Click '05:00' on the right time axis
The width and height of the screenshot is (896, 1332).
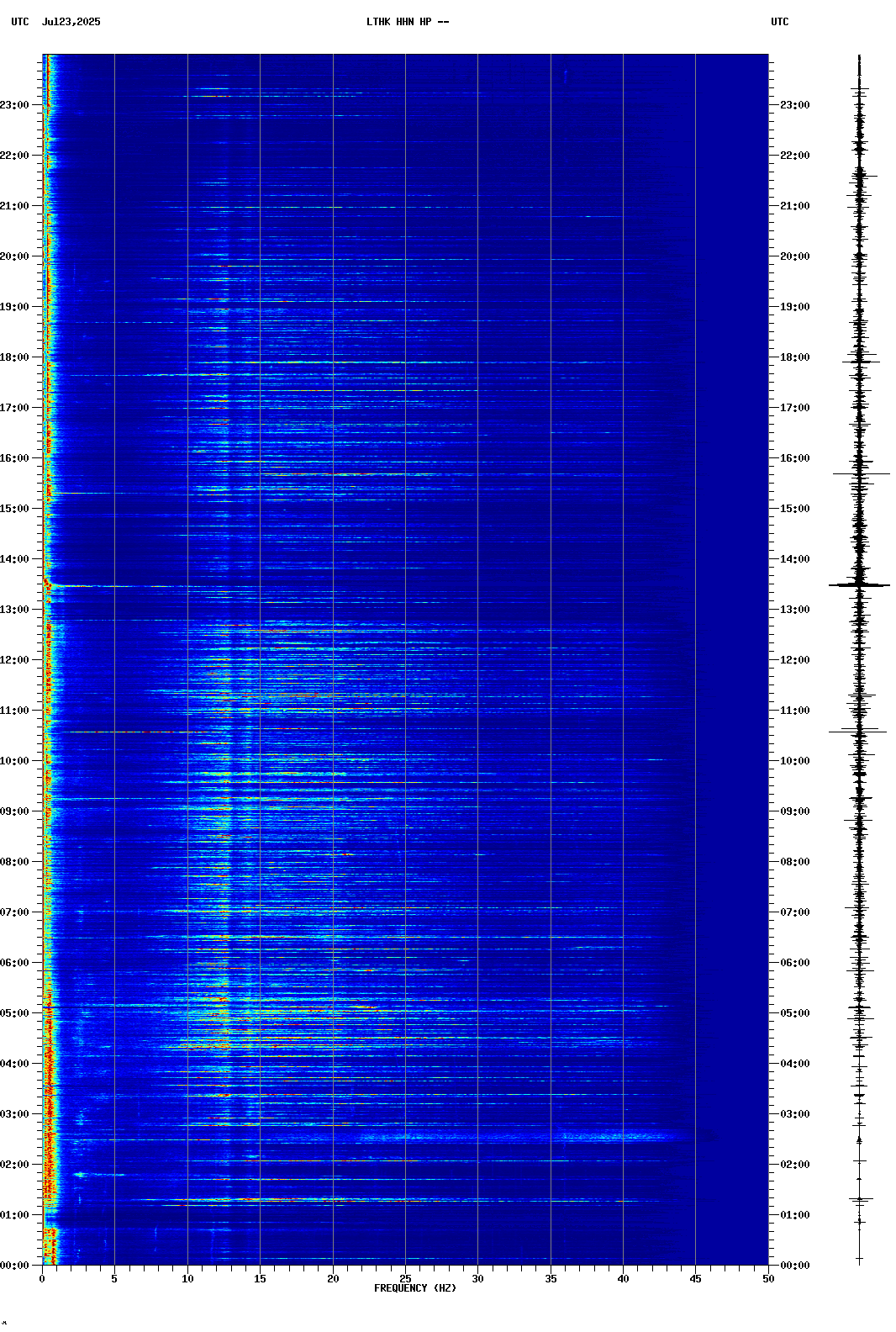pos(795,1013)
